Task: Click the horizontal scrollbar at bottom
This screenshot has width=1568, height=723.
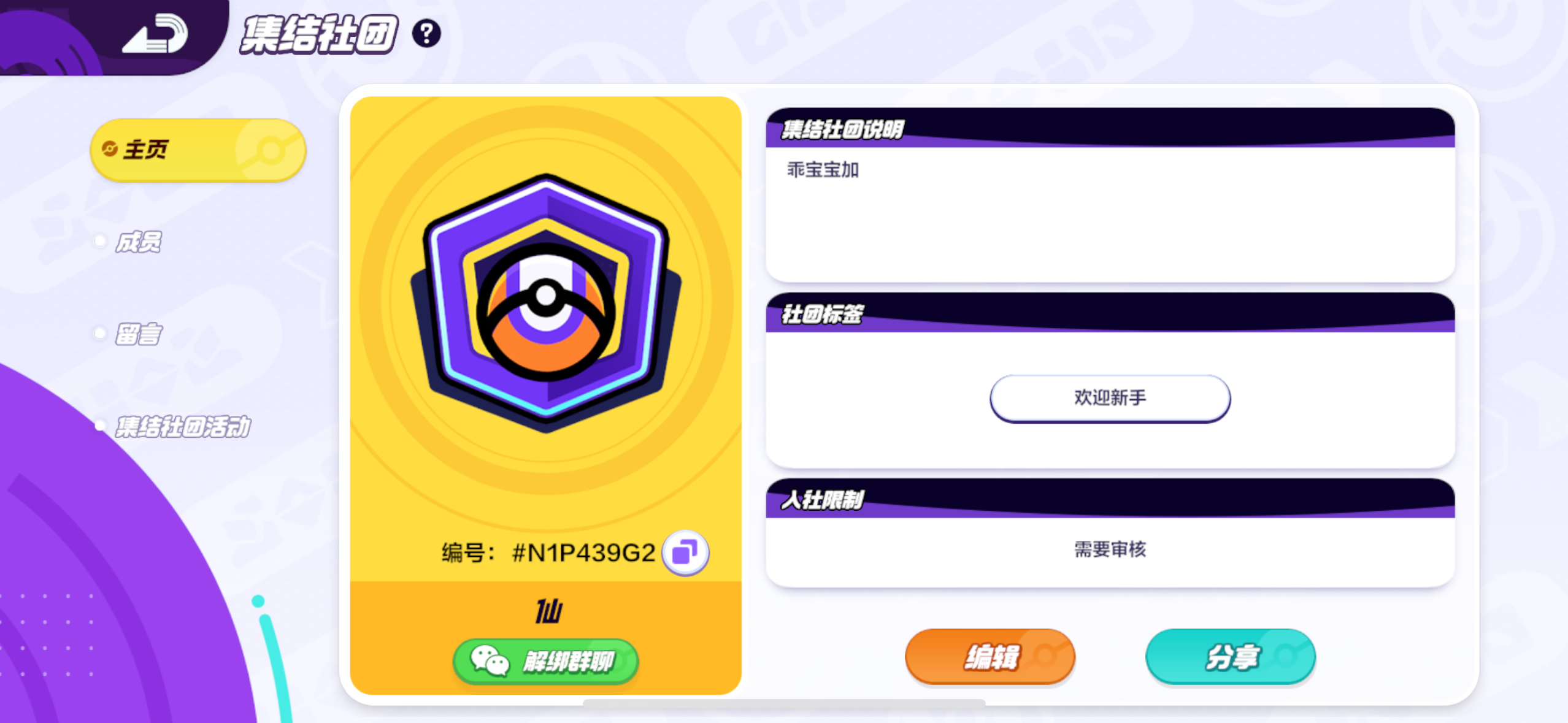Action: point(784,703)
